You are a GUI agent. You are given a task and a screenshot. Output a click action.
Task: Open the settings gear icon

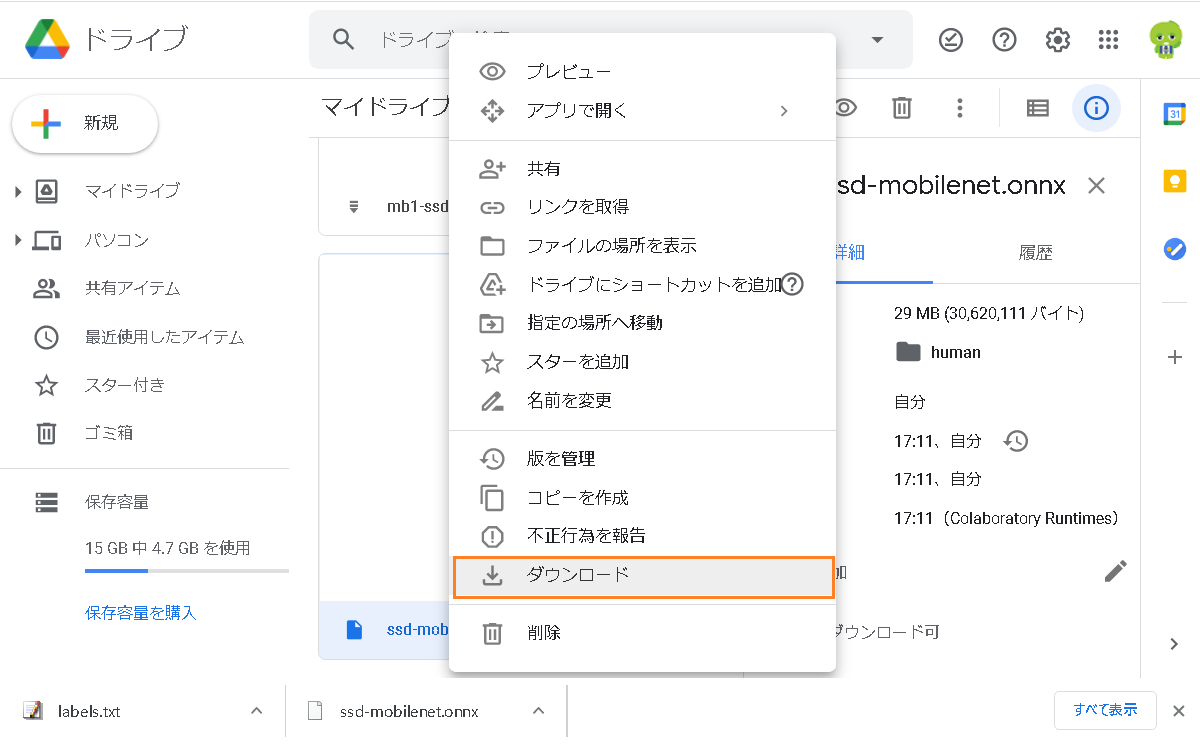coord(1057,40)
